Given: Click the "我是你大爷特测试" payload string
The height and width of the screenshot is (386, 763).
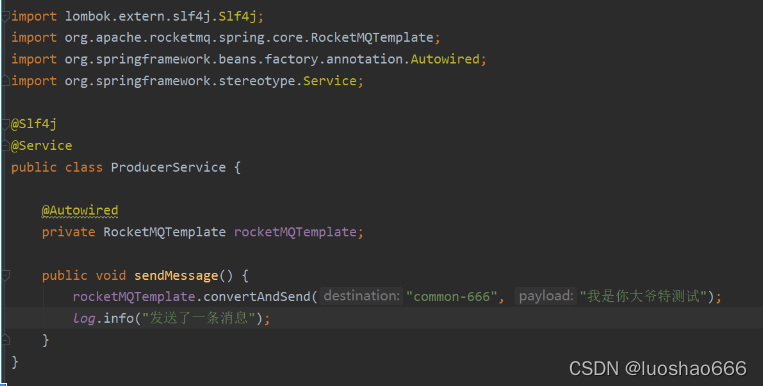Looking at the screenshot, I should click(x=643, y=296).
